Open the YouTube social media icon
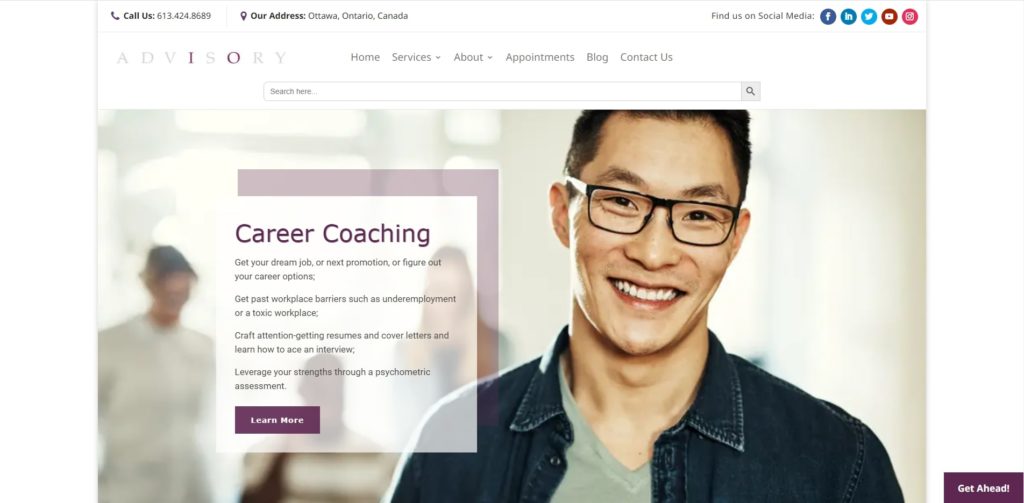 coord(889,16)
